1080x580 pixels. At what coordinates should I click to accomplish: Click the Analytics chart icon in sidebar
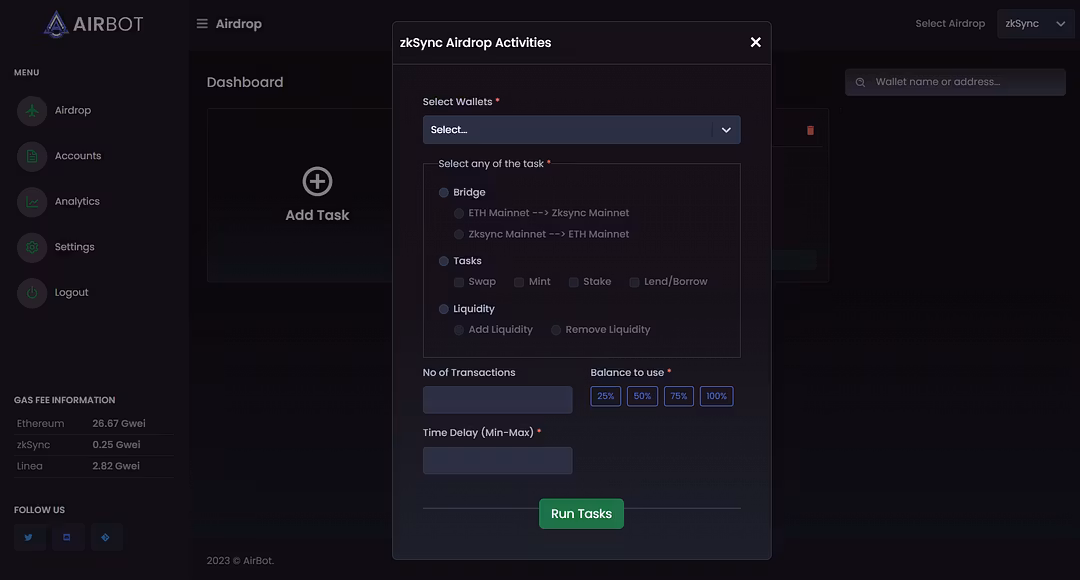(32, 202)
